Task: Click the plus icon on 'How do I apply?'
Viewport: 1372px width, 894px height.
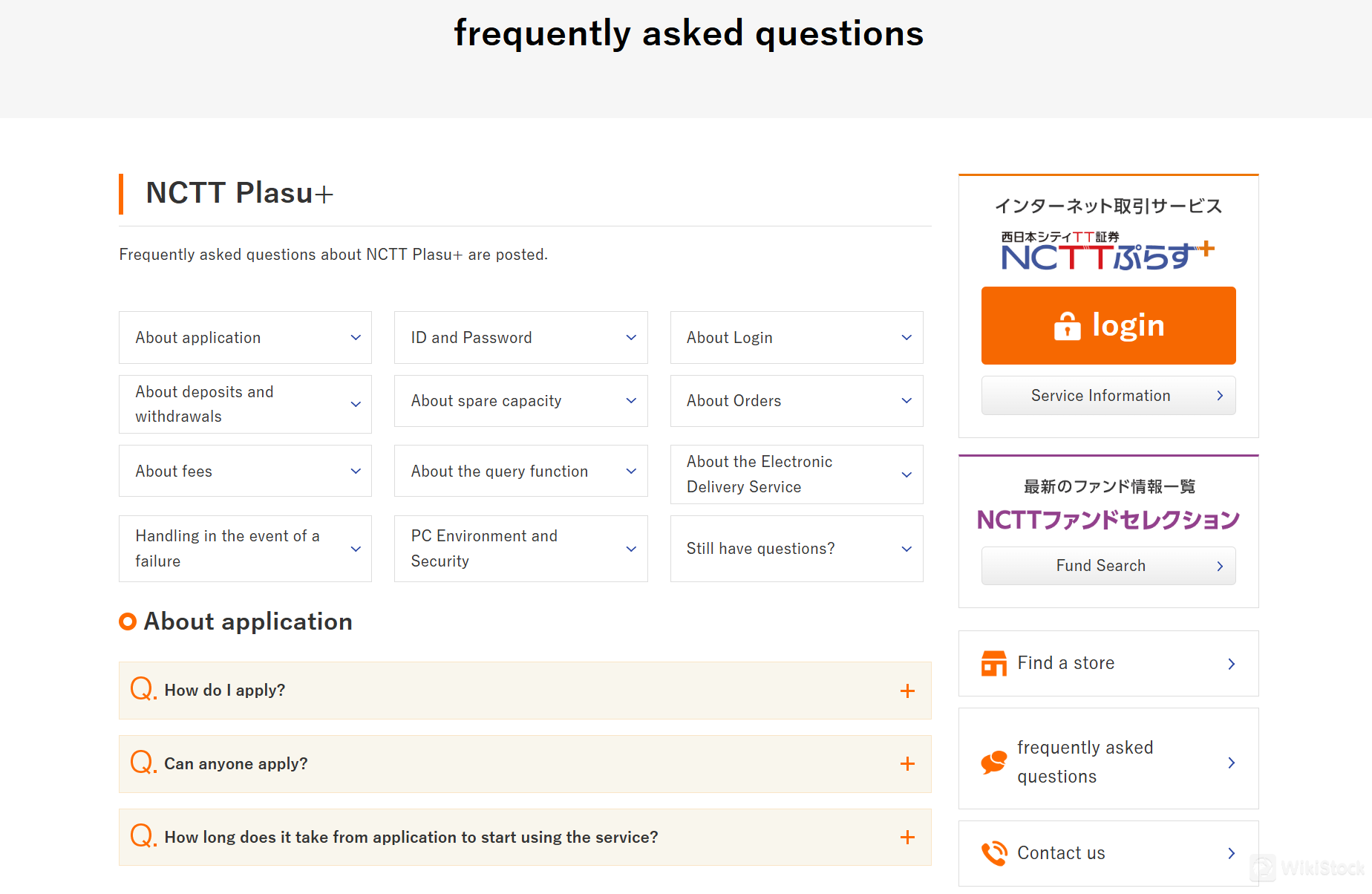Action: click(x=907, y=691)
